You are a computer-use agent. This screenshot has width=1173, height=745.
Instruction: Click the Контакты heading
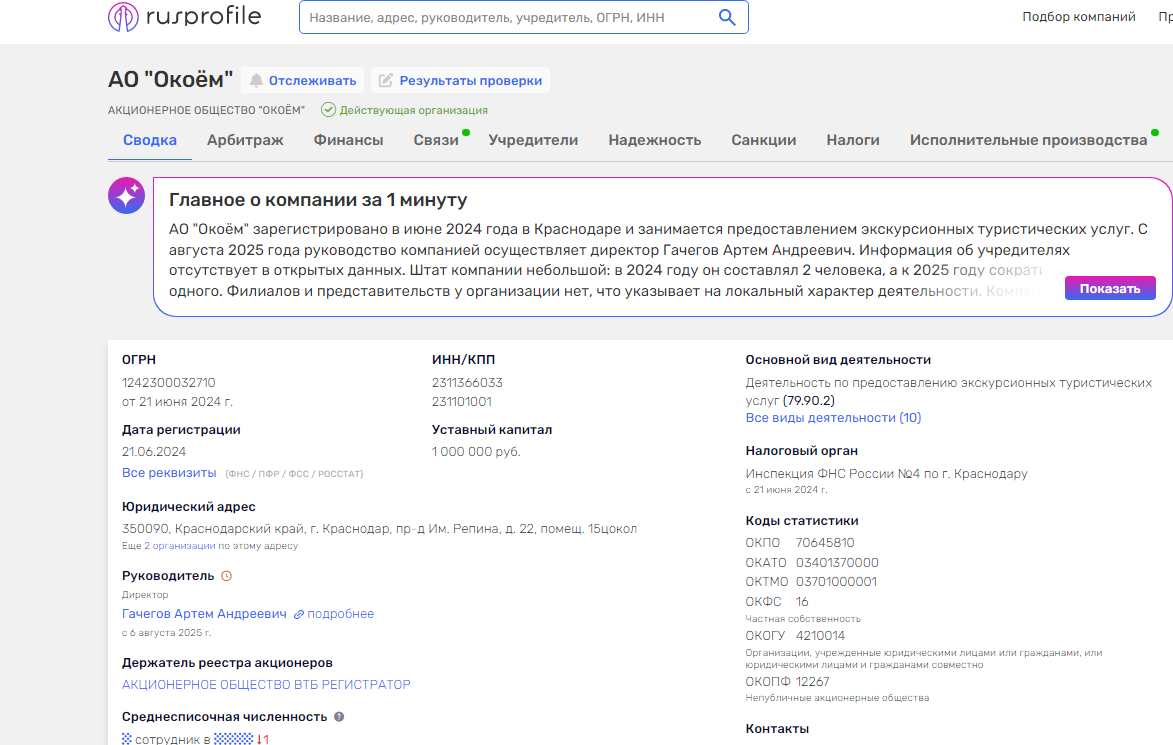[x=777, y=729]
